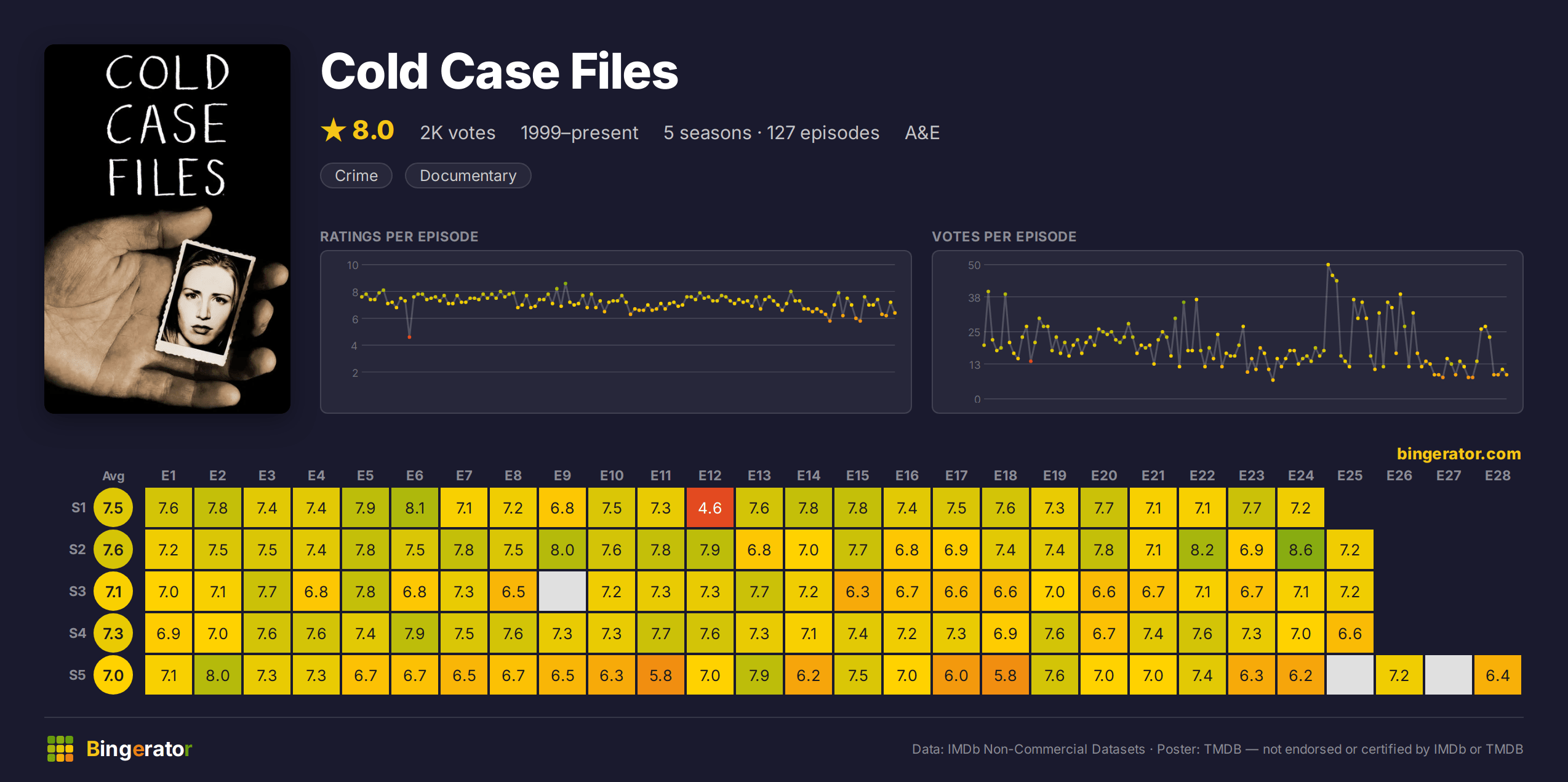Open the Cold Case Files poster thumbnail
The image size is (1568, 782).
167,229
